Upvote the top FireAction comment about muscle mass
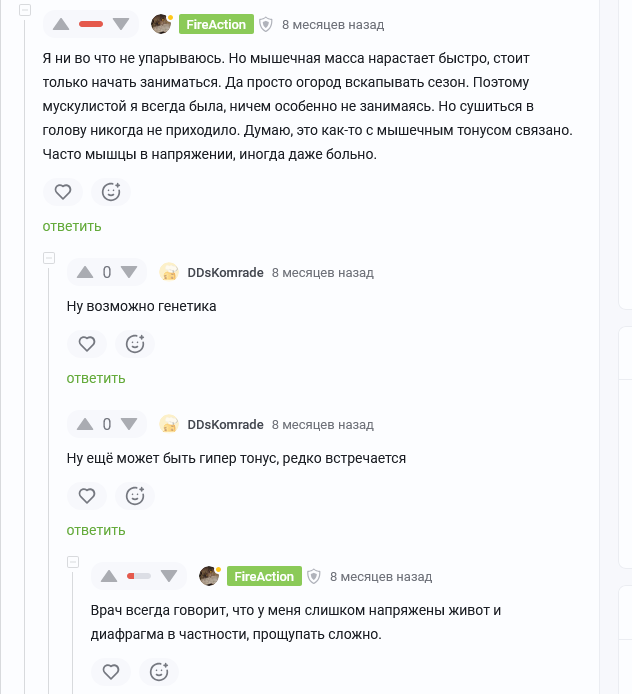This screenshot has width=632, height=694. point(60,24)
